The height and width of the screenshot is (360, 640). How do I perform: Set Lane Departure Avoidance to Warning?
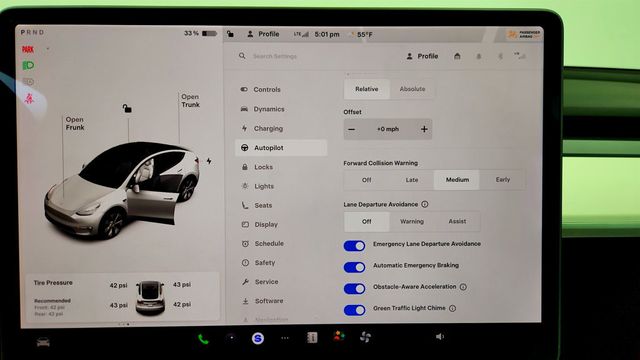pyautogui.click(x=412, y=222)
